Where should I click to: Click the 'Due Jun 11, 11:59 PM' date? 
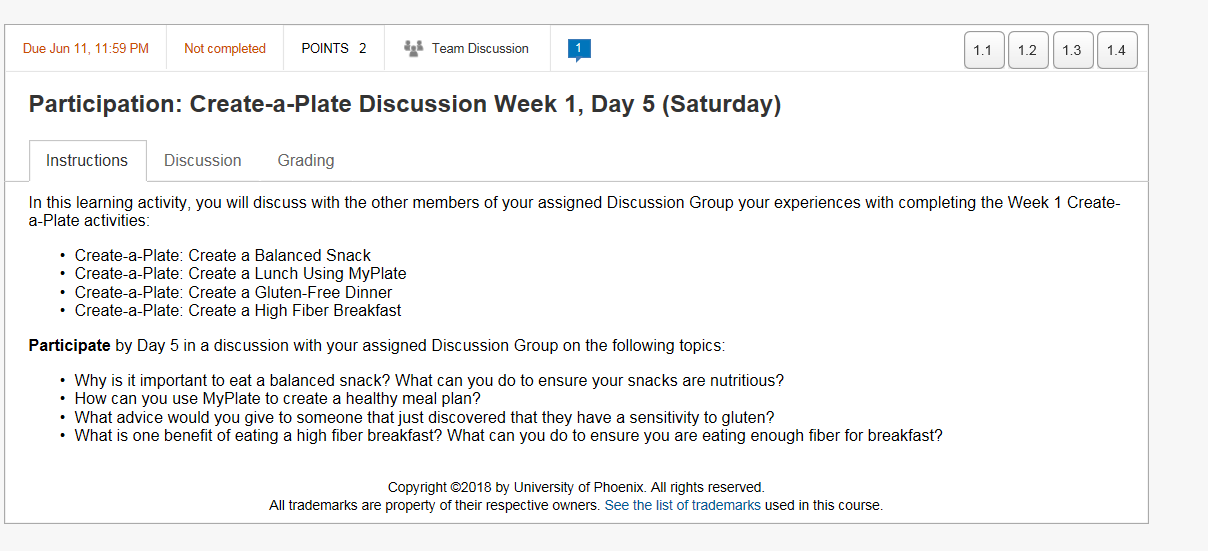pos(86,49)
